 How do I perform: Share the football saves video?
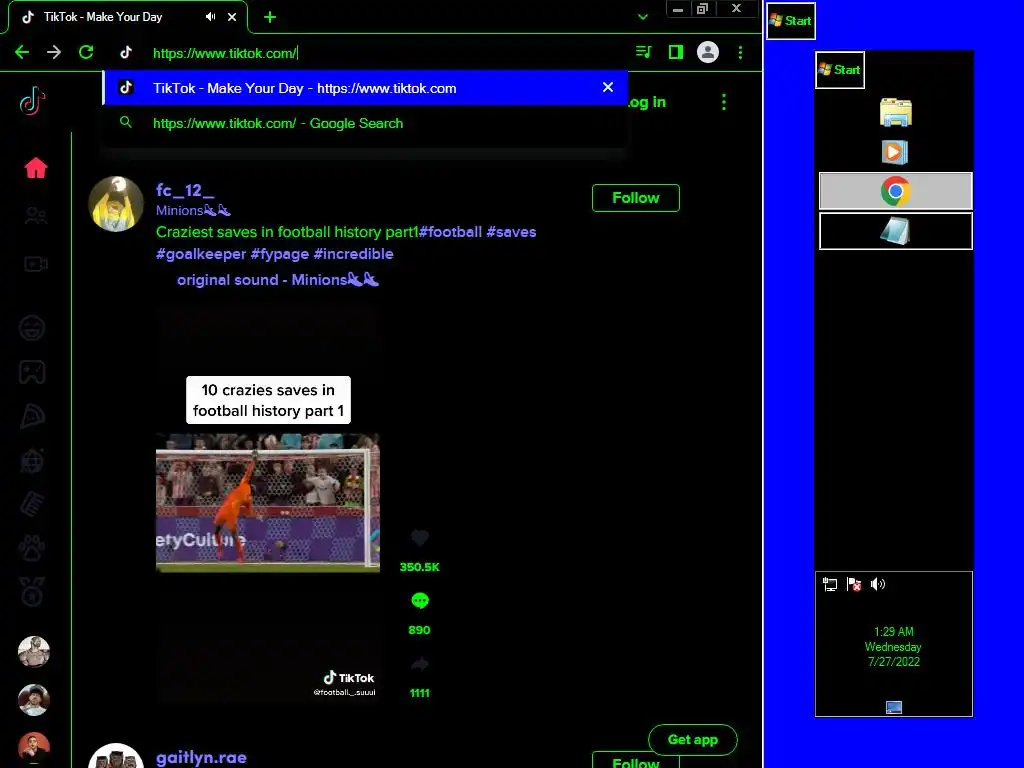[420, 664]
